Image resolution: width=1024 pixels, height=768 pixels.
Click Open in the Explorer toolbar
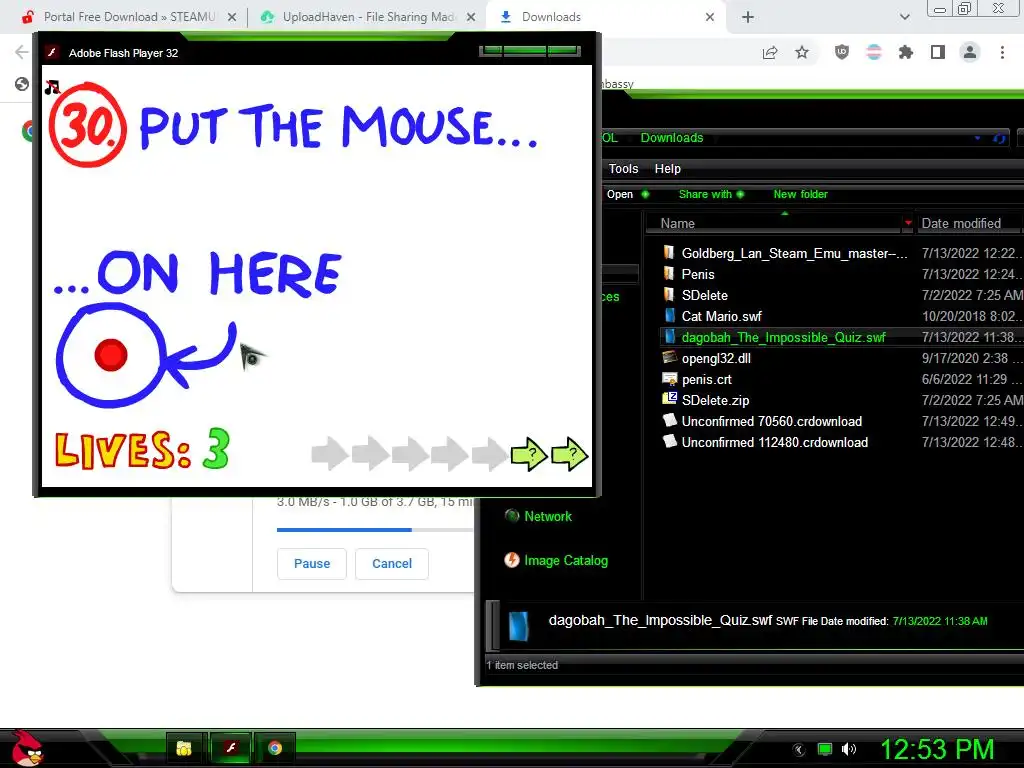(620, 194)
